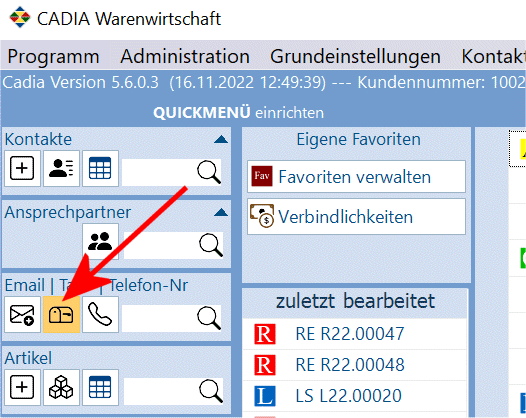The width and height of the screenshot is (526, 418).
Task: Open the Ansprechpartner people icon
Action: (x=100, y=242)
